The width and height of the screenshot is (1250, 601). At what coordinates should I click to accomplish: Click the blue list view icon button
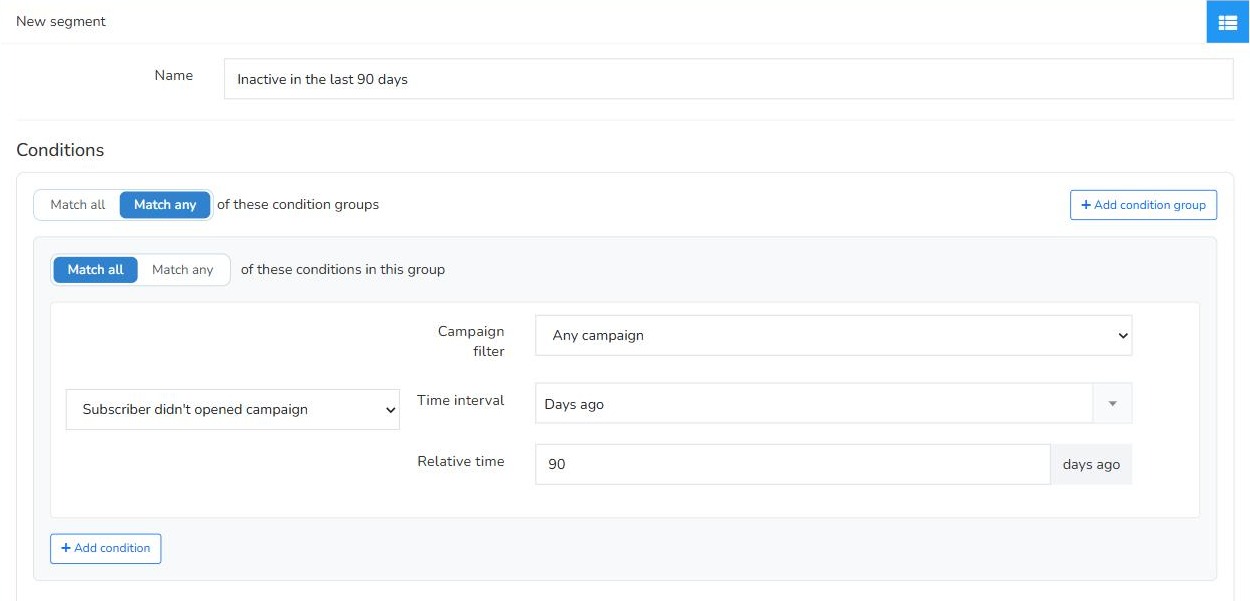tap(1228, 22)
